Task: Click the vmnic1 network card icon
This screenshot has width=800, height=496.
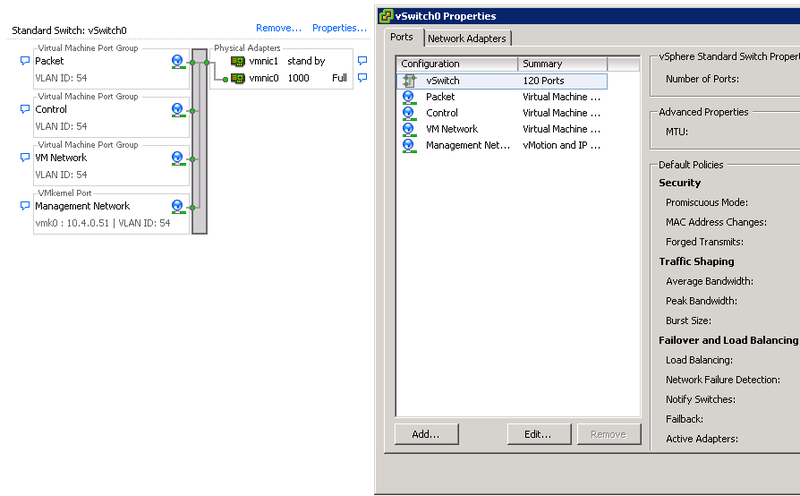Action: pyautogui.click(x=238, y=61)
